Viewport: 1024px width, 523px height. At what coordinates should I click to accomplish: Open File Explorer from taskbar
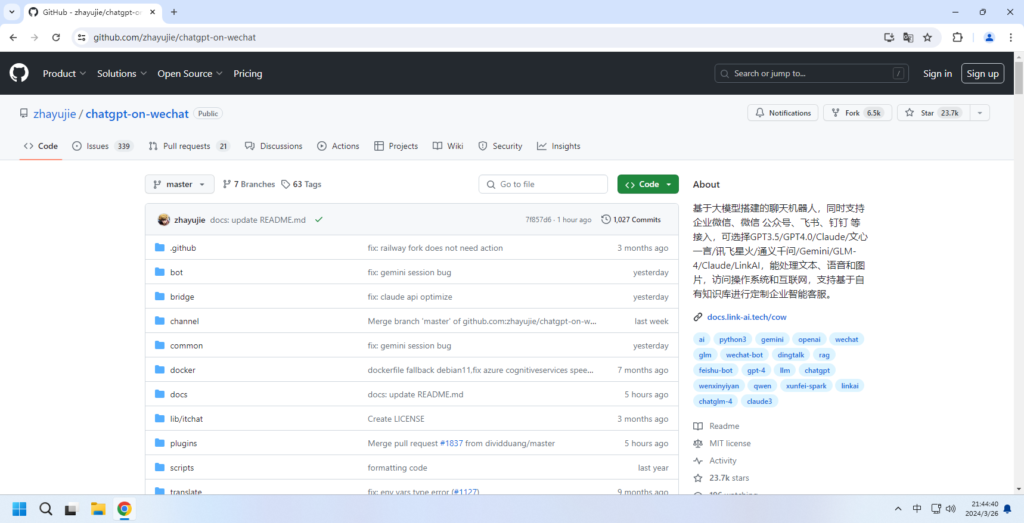tap(98, 509)
